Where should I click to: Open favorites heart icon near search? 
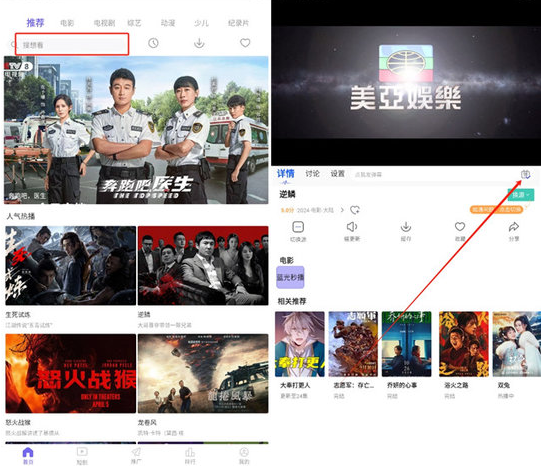pyautogui.click(x=245, y=43)
